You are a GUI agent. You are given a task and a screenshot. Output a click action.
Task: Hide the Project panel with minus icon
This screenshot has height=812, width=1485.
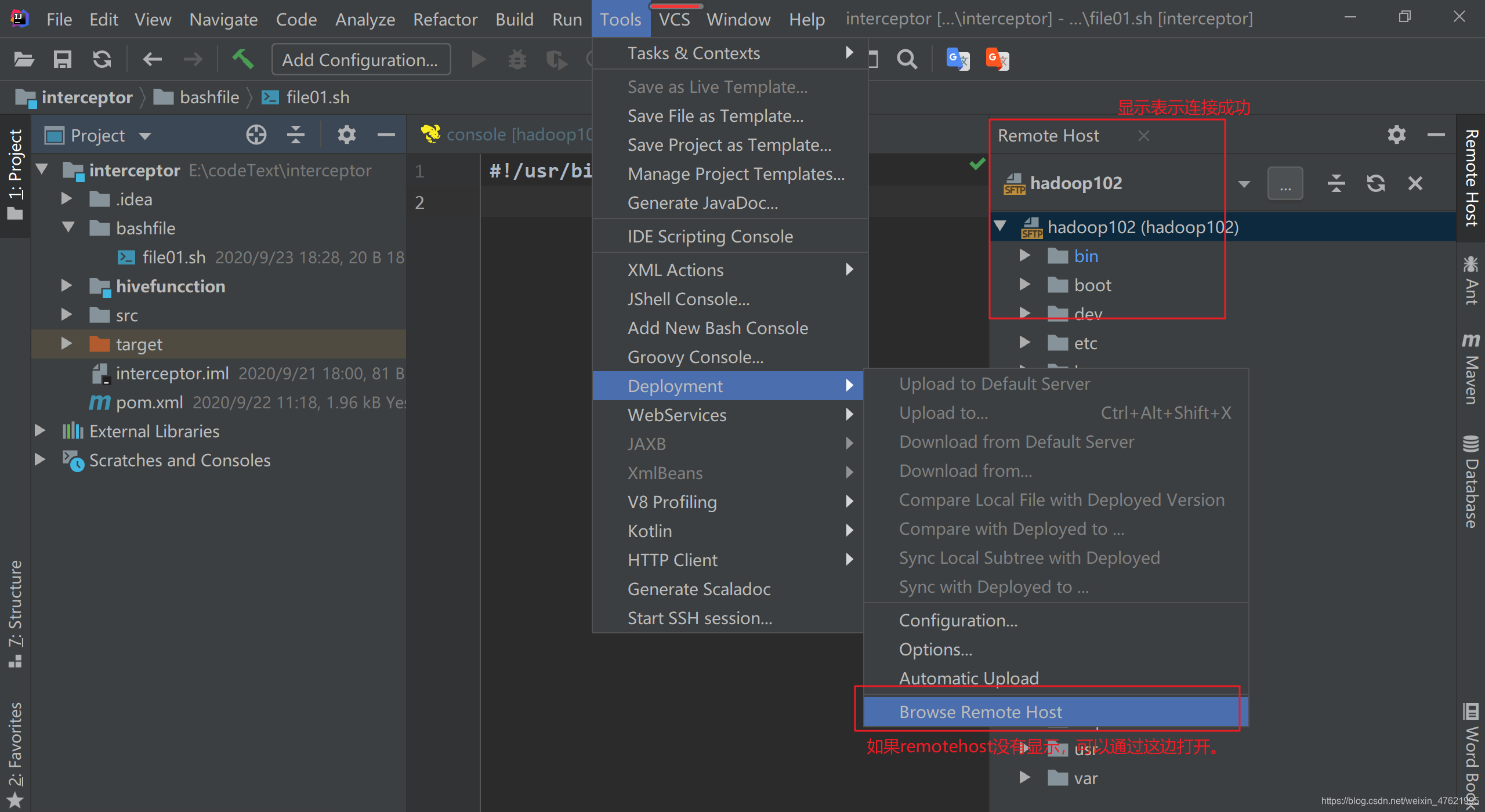(x=386, y=135)
